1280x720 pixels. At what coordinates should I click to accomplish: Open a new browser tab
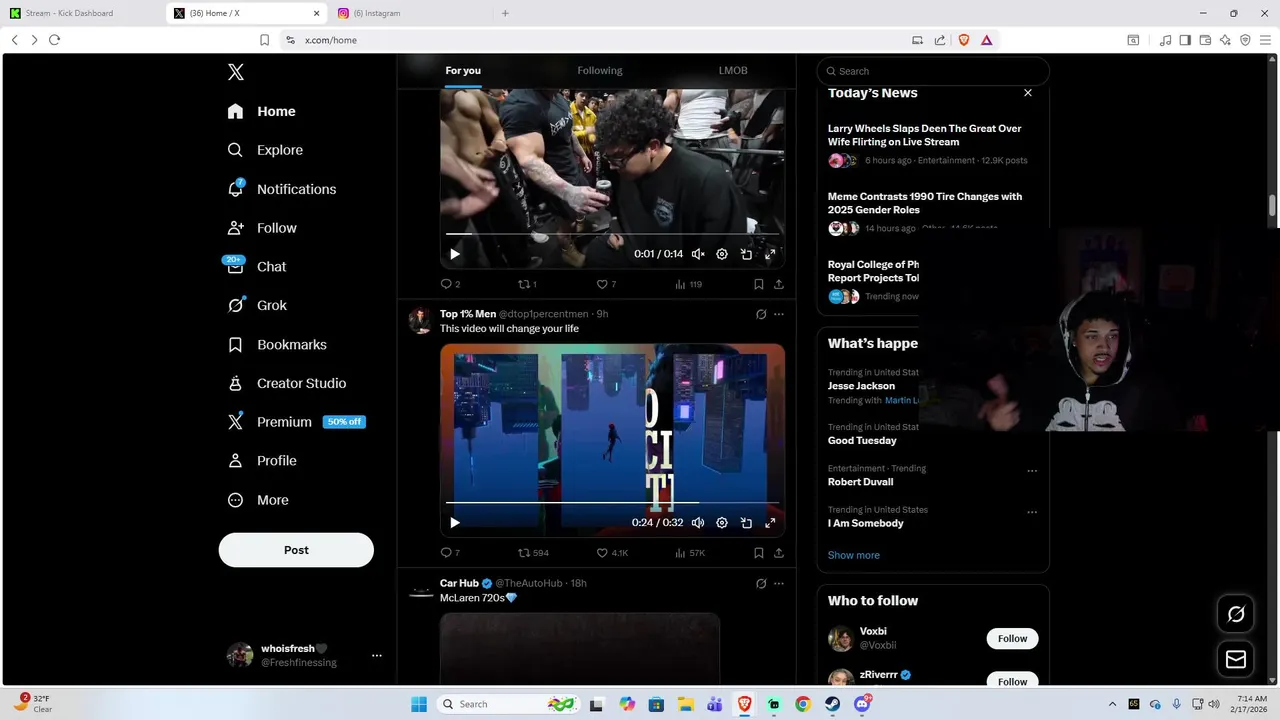[x=505, y=13]
